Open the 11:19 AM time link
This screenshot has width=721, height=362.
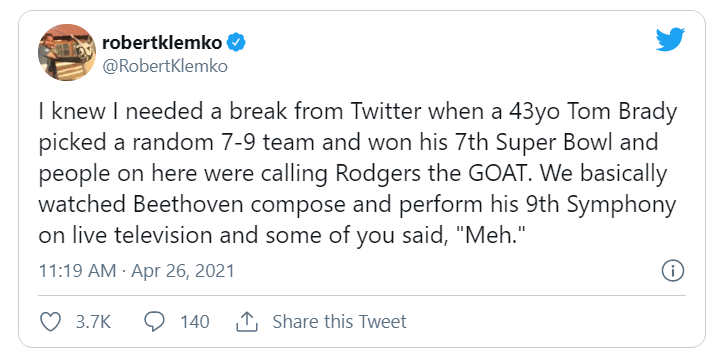click(x=77, y=270)
